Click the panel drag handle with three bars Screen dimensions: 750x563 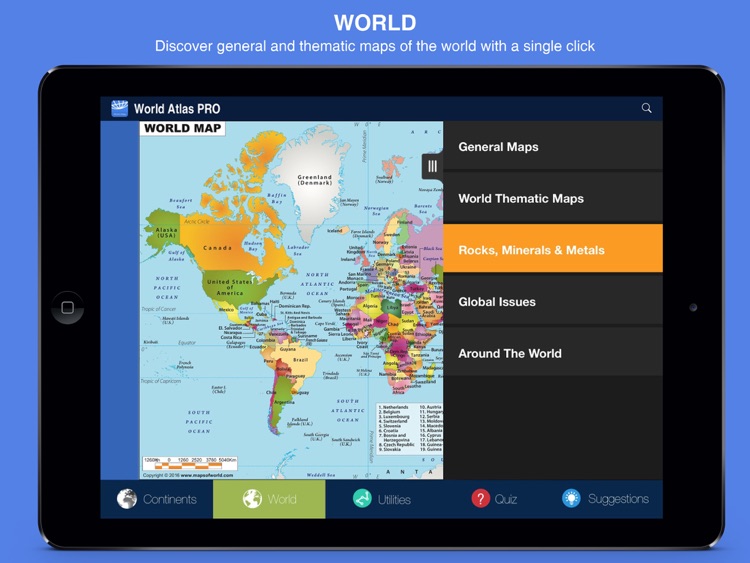tap(432, 166)
